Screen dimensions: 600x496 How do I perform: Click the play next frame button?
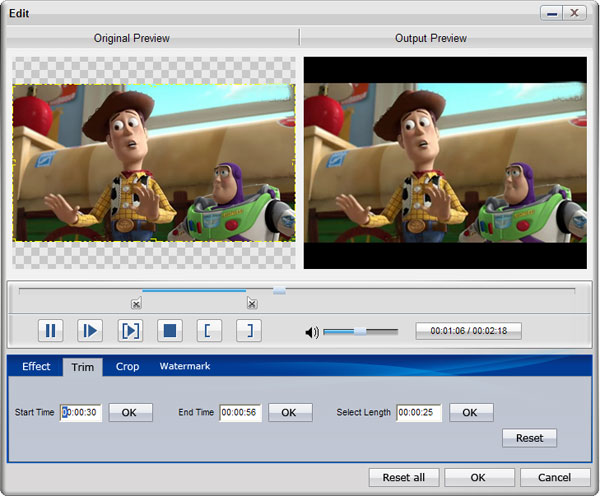point(90,331)
